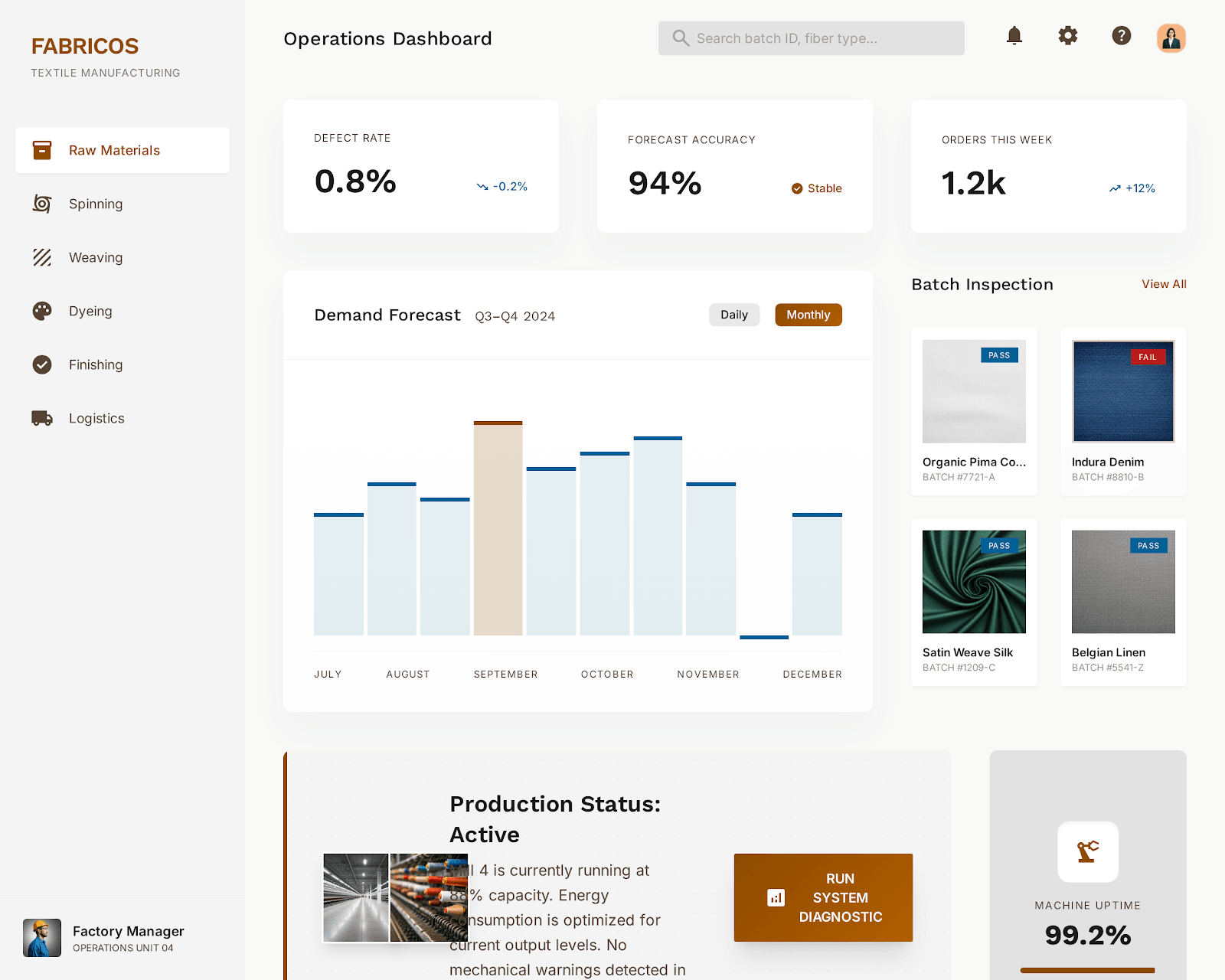The height and width of the screenshot is (980, 1225).
Task: Click the machine uptime progress bar
Action: click(1087, 970)
